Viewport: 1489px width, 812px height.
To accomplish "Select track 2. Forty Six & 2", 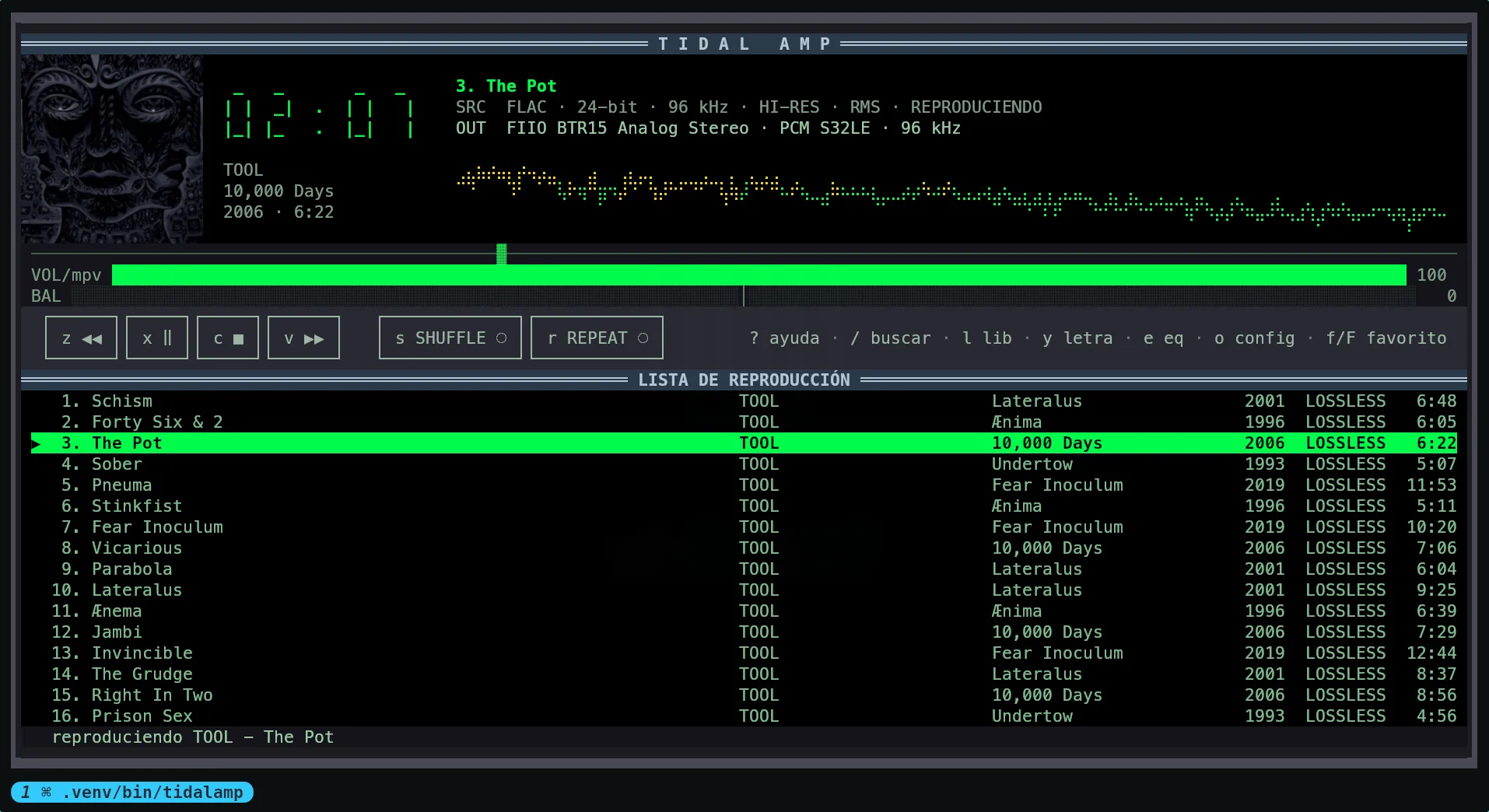I will point(744,422).
